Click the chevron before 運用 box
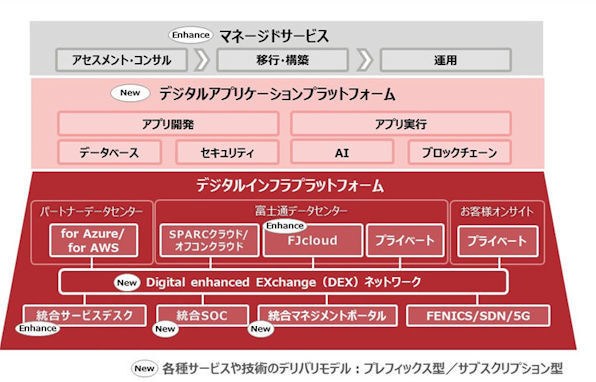Image resolution: width=596 pixels, height=382 pixels. click(x=365, y=60)
